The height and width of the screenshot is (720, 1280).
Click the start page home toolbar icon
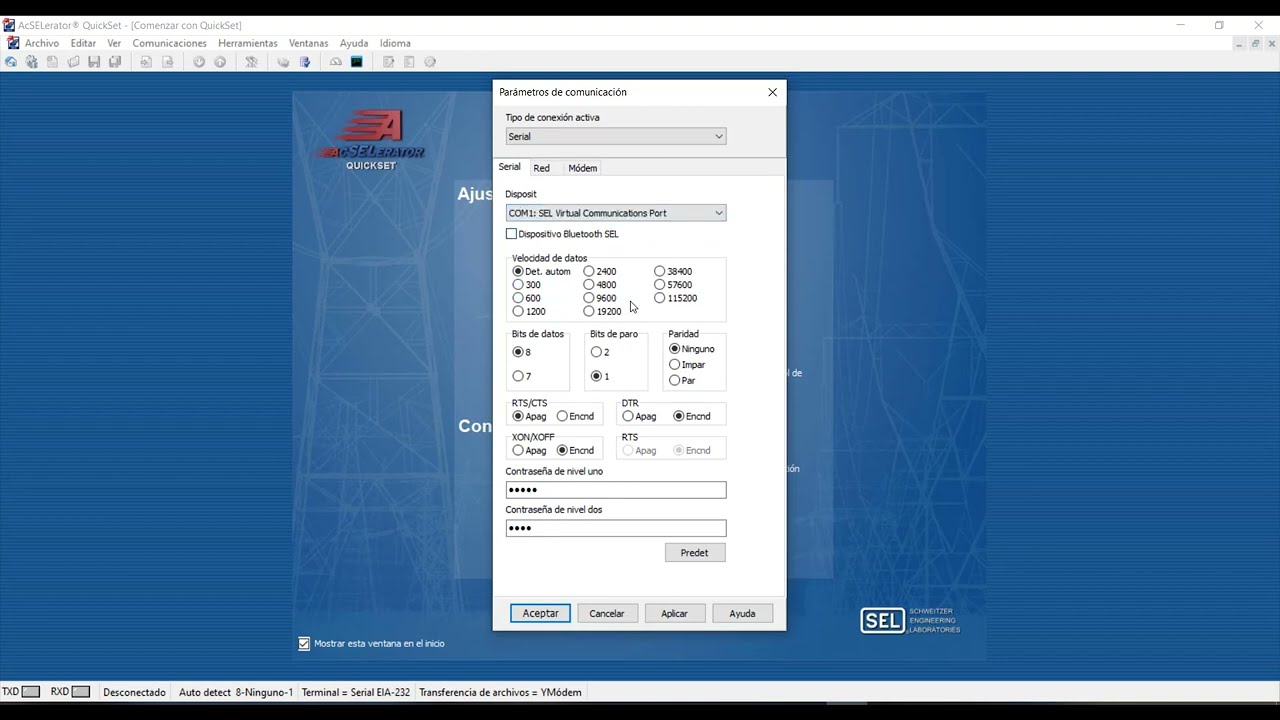tap(11, 62)
